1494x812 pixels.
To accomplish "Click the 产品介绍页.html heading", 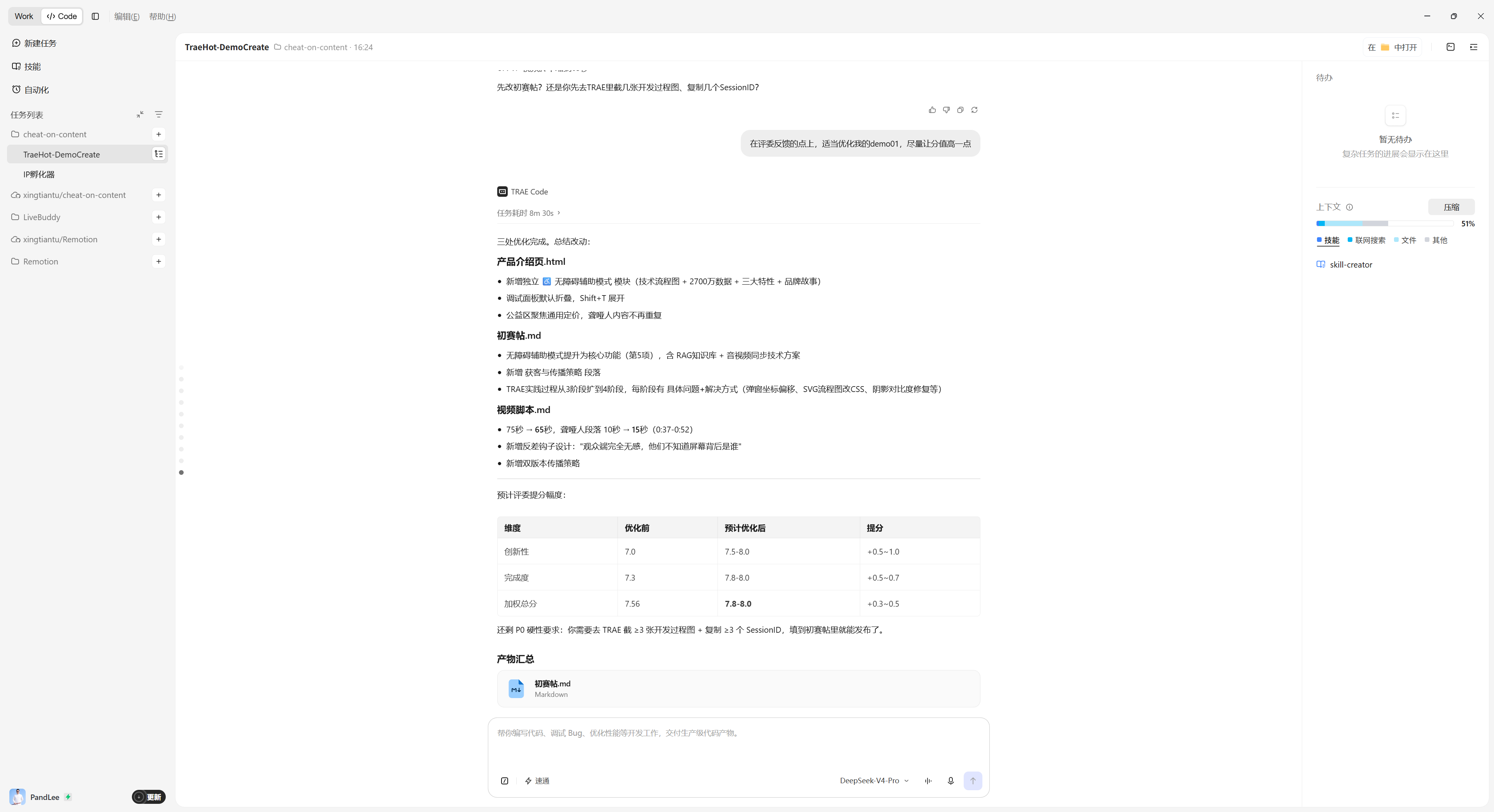I will tap(531, 262).
